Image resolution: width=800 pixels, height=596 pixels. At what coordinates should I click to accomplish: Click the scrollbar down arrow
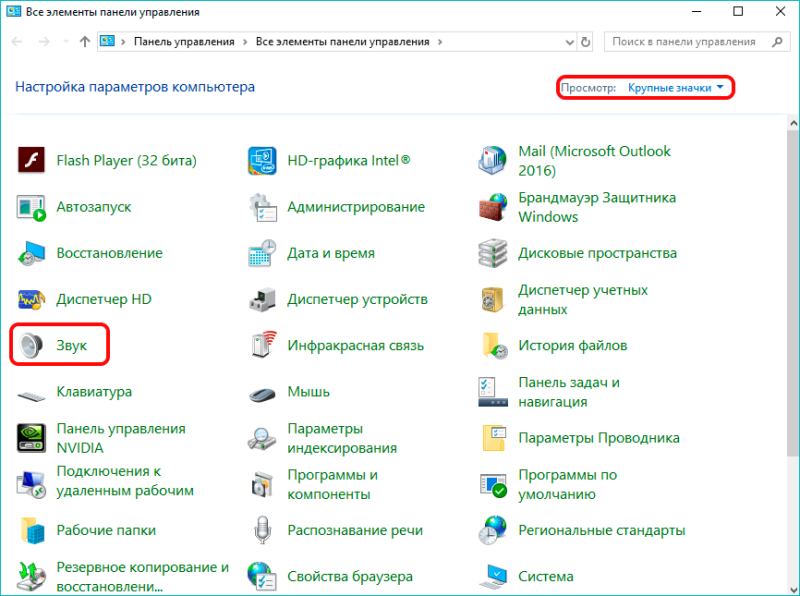click(793, 589)
